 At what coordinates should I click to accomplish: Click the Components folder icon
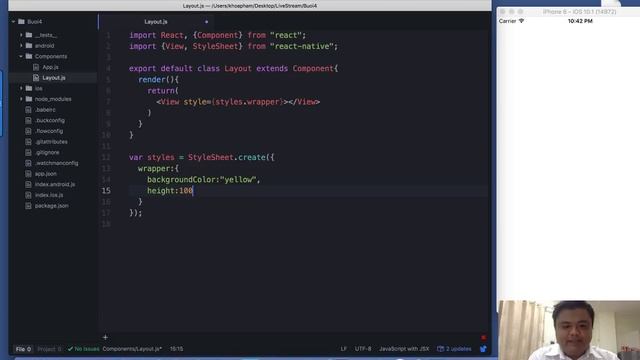click(x=29, y=56)
